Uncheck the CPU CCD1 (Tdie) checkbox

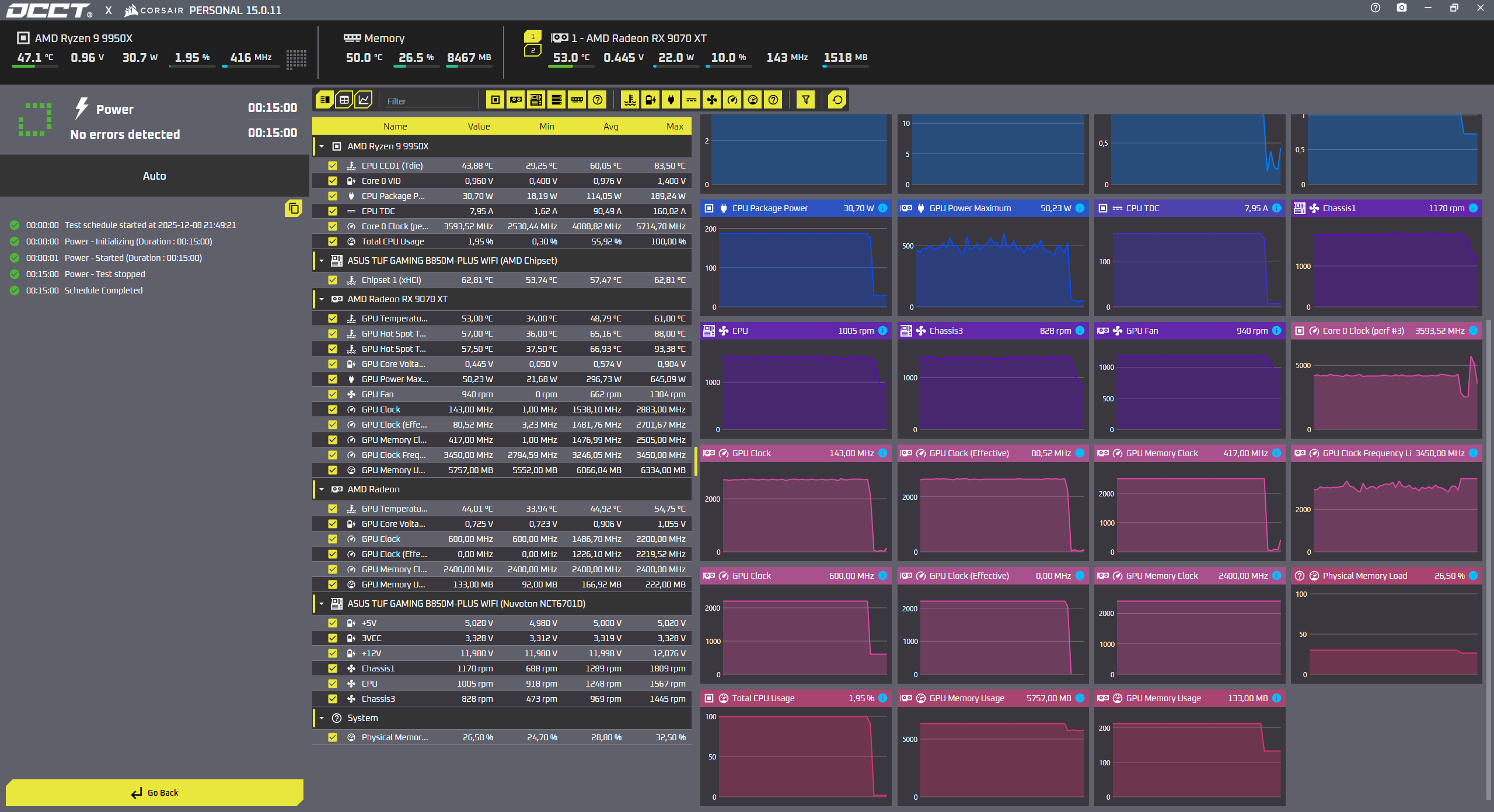[333, 166]
